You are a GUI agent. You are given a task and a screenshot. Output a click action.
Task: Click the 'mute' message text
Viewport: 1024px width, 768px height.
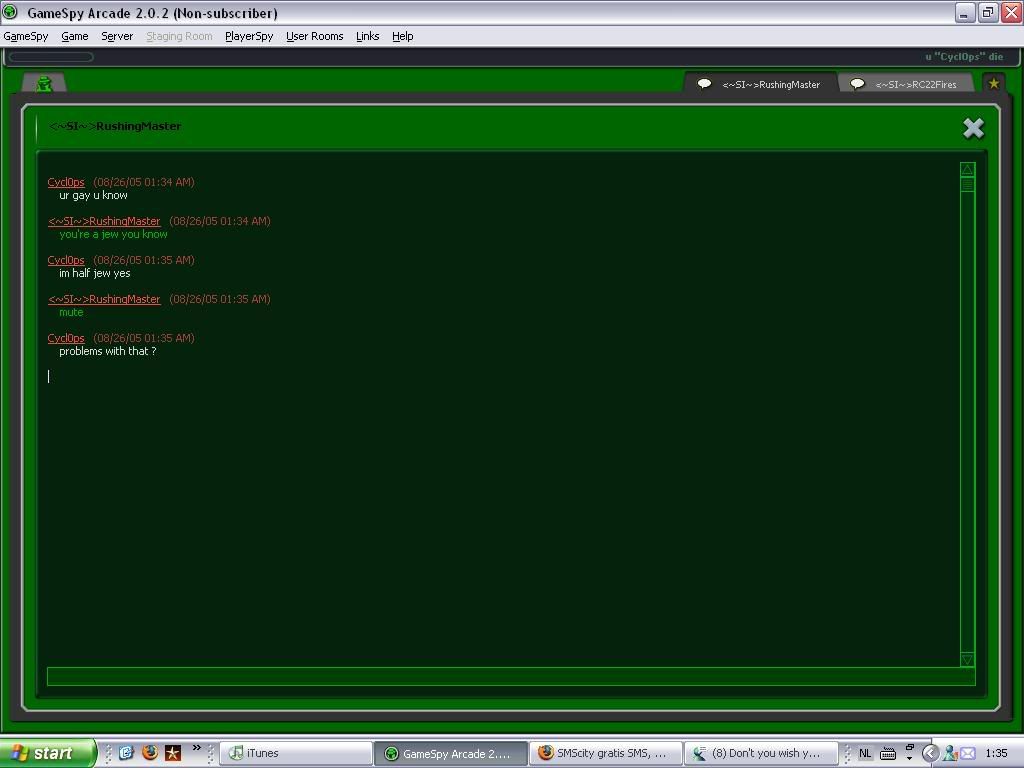point(71,312)
